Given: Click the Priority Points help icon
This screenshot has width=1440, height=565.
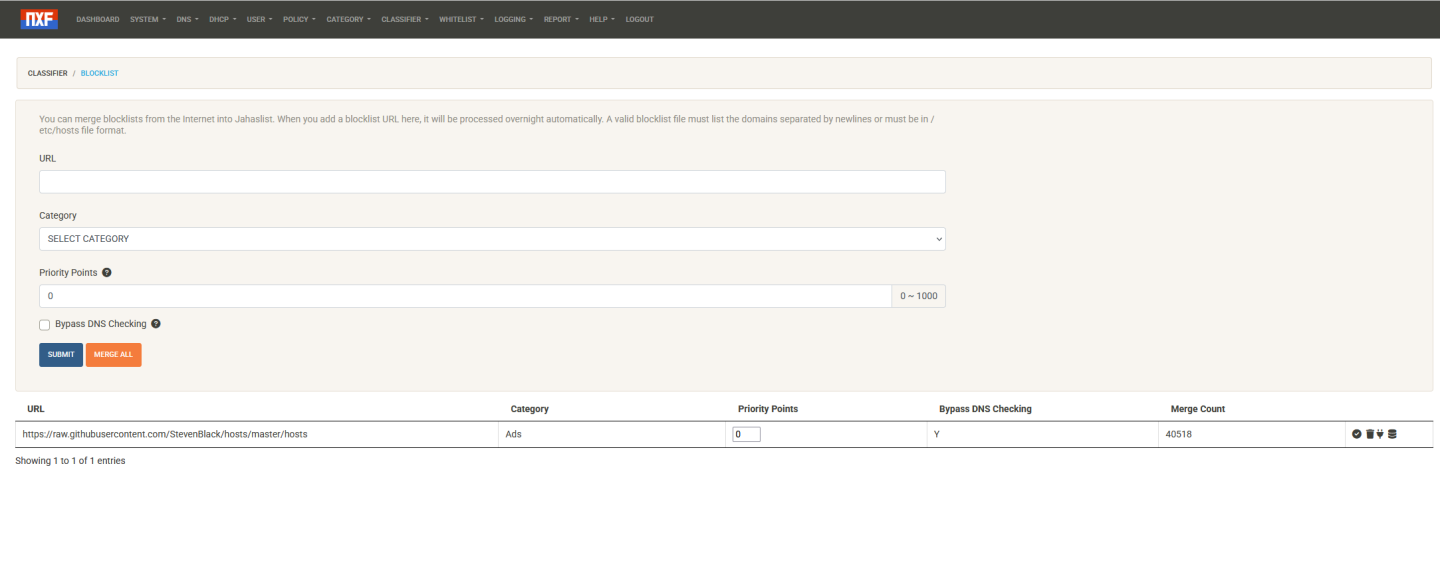Looking at the screenshot, I should [107, 273].
